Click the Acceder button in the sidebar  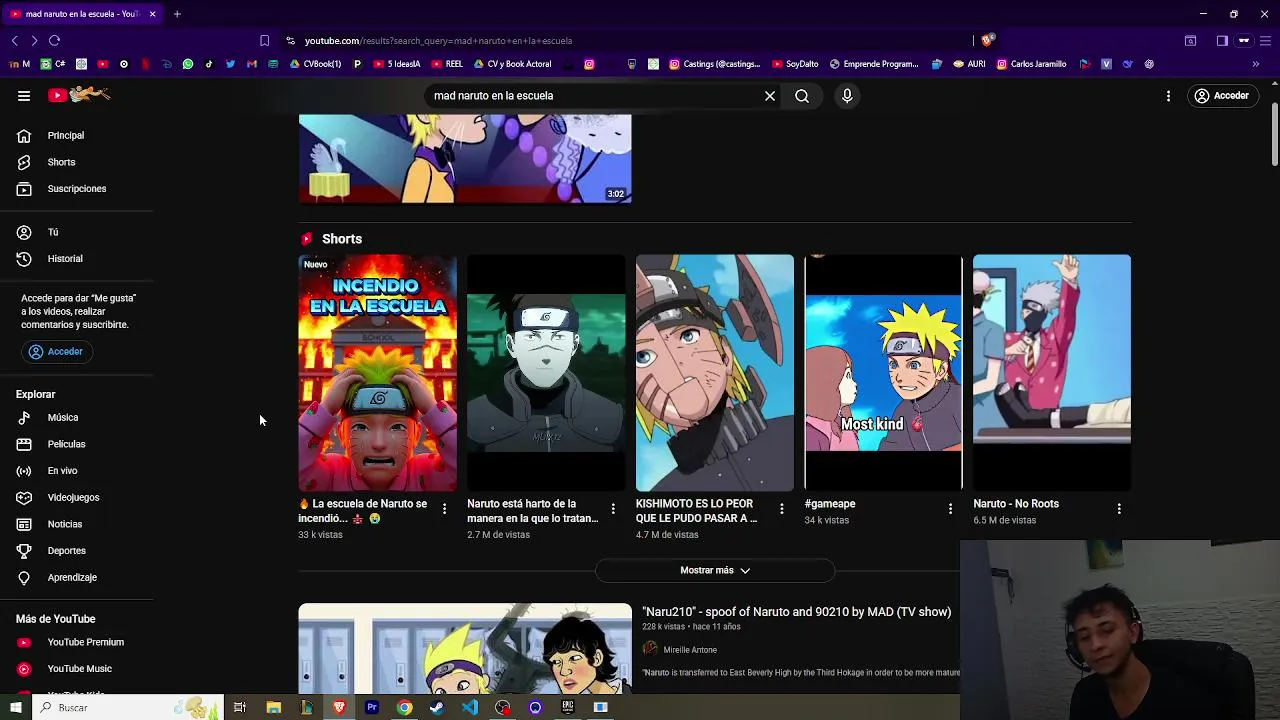coord(56,352)
